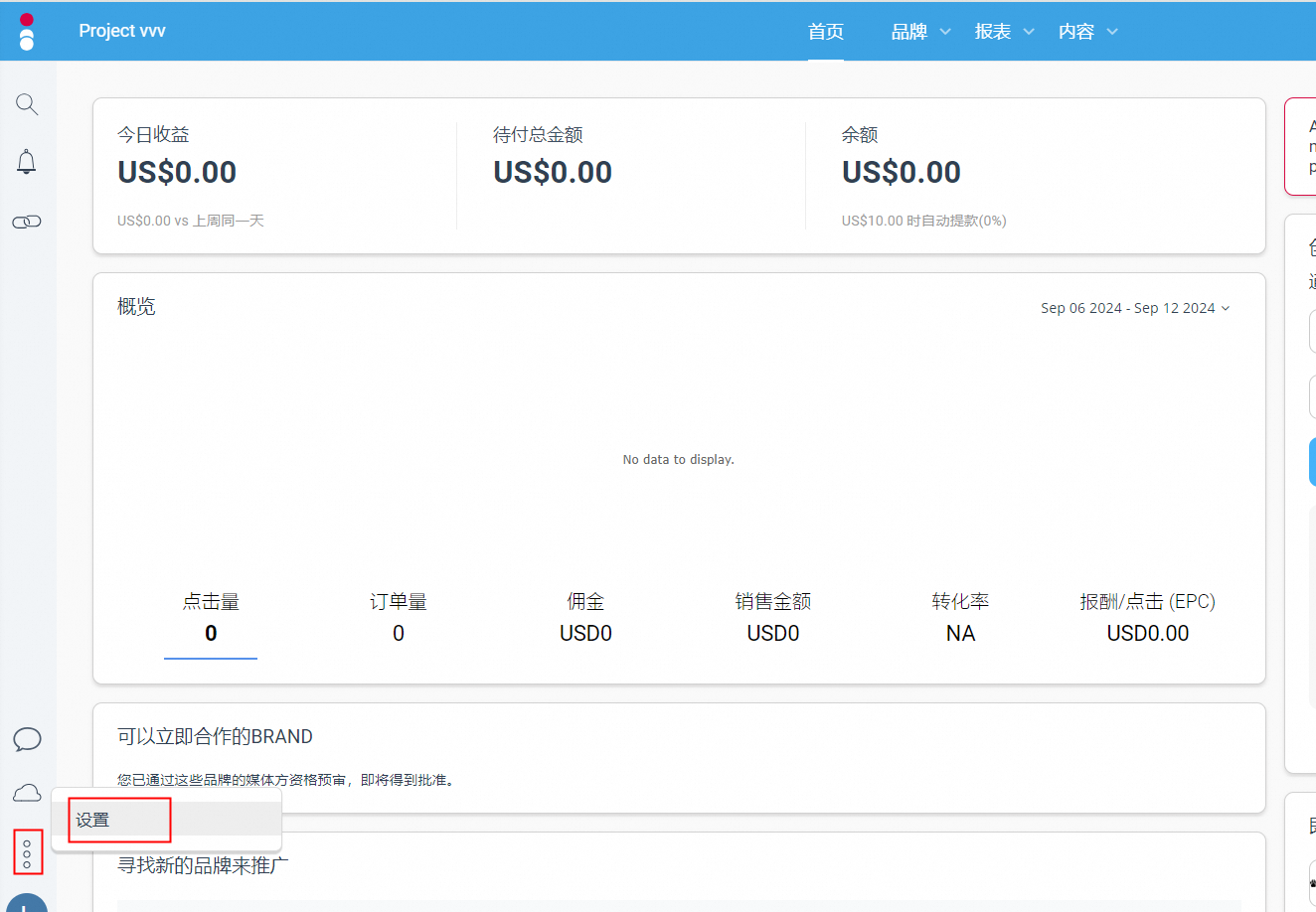Click the cloud icon in the sidebar

tap(27, 793)
